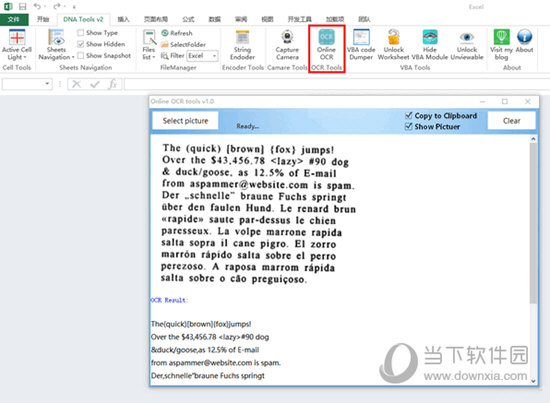Open the Sheets Navigation tool
Viewport: 550px width, 403px height.
[56, 45]
